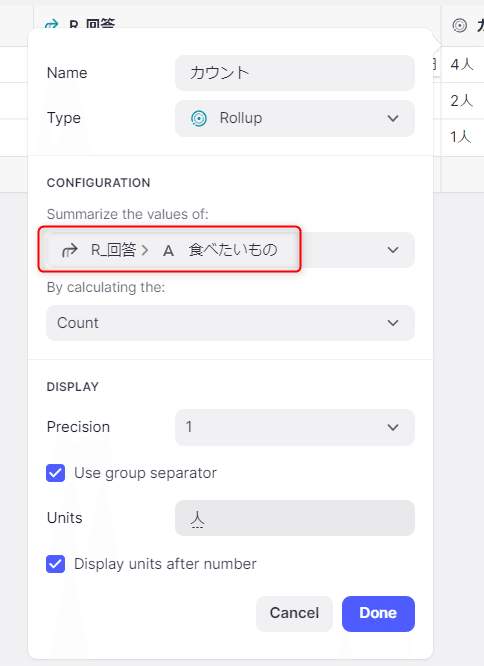Open the Summarize values dropdown R_回答 > 食べたいもの
Viewport: 484px width, 666px height.
point(231,250)
